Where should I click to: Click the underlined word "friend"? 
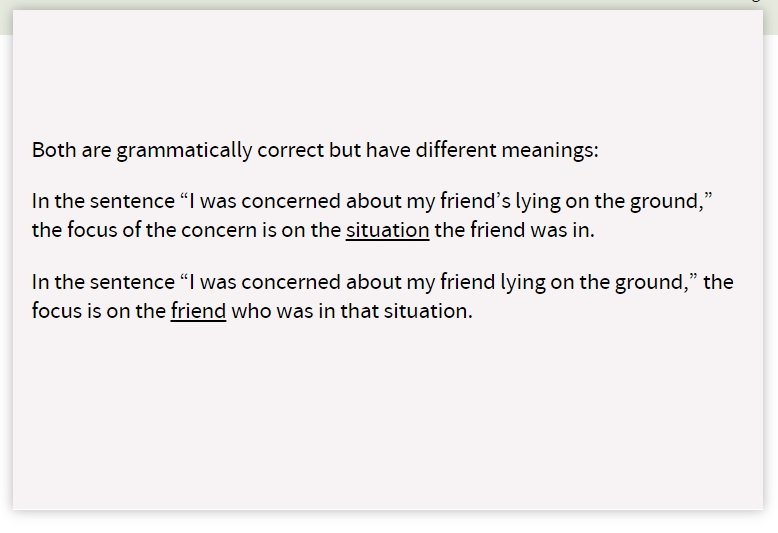198,311
